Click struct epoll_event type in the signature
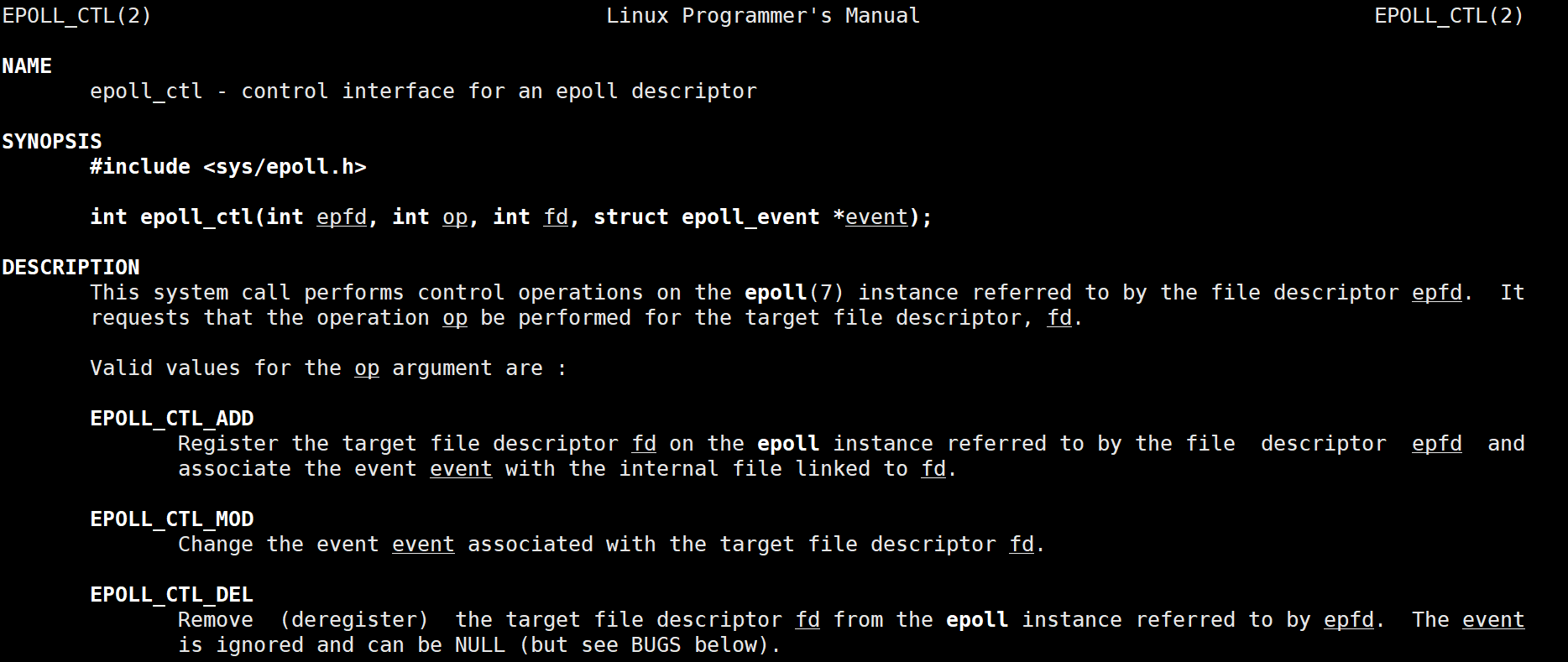 tap(706, 217)
